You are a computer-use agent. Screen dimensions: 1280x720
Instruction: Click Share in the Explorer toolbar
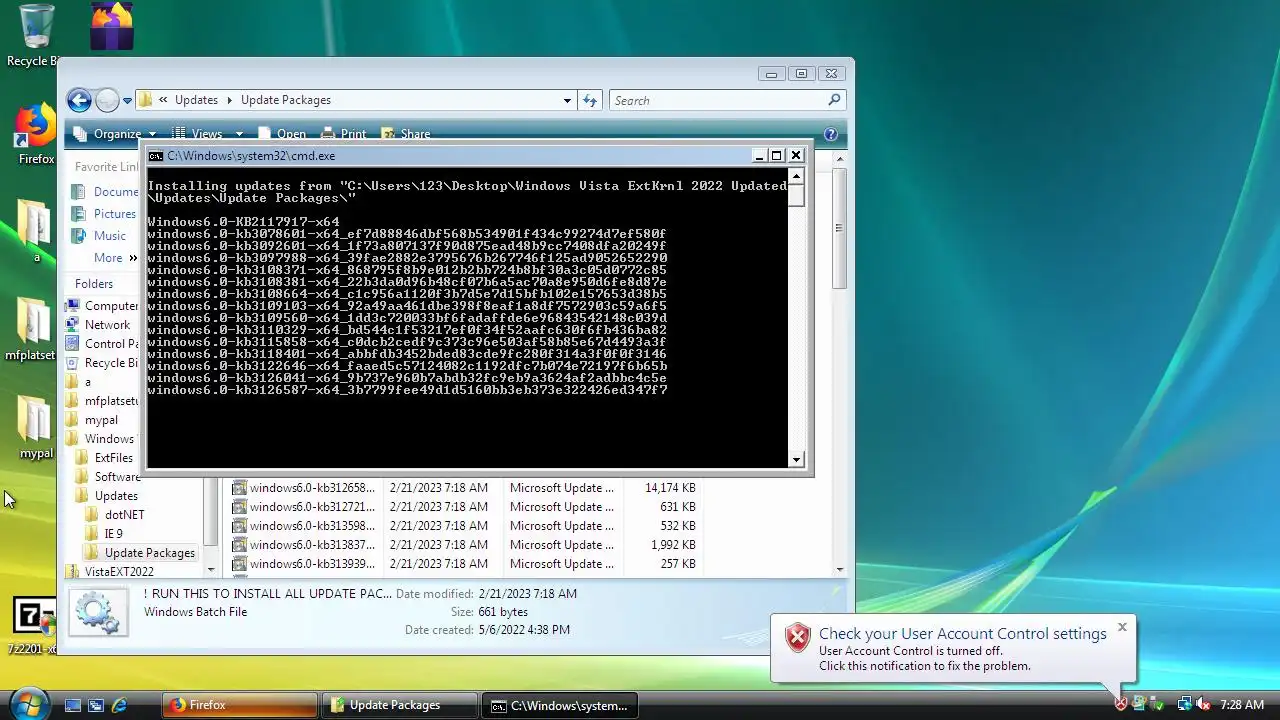pyautogui.click(x=405, y=134)
